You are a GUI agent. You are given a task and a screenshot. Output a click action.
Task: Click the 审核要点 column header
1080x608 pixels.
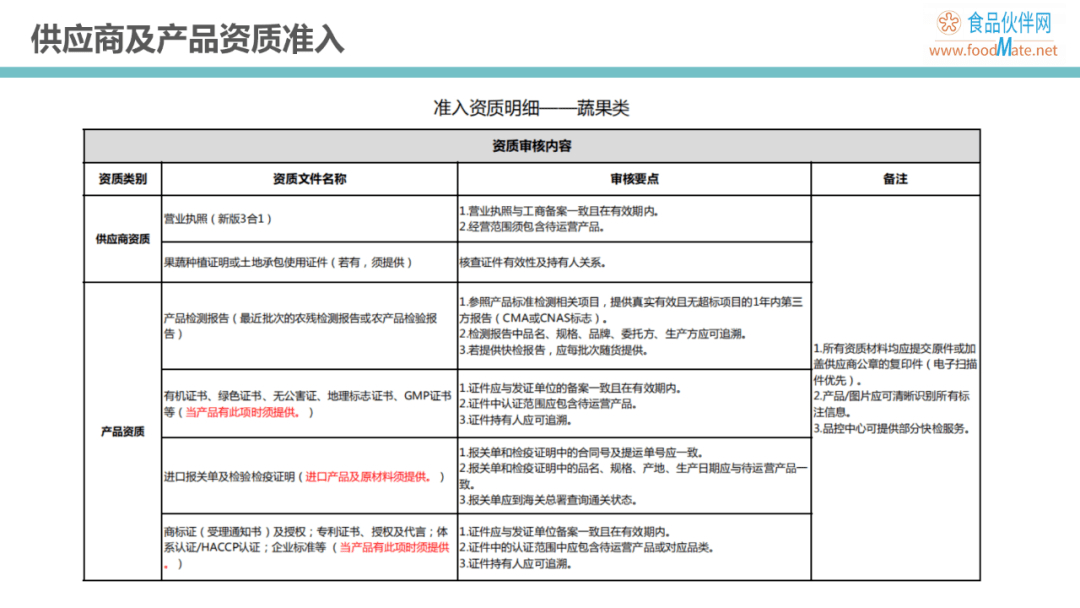pos(634,179)
